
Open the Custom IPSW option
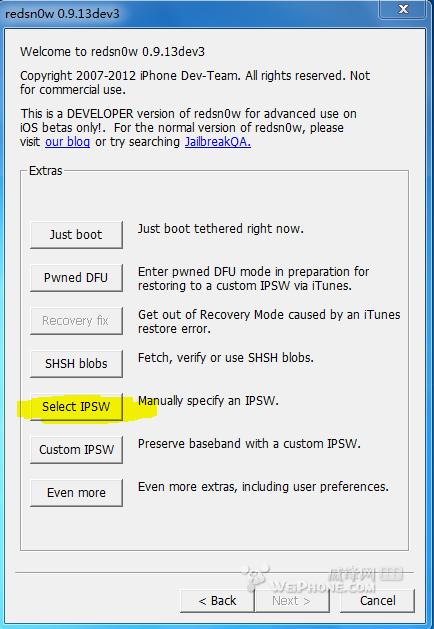tap(76, 449)
